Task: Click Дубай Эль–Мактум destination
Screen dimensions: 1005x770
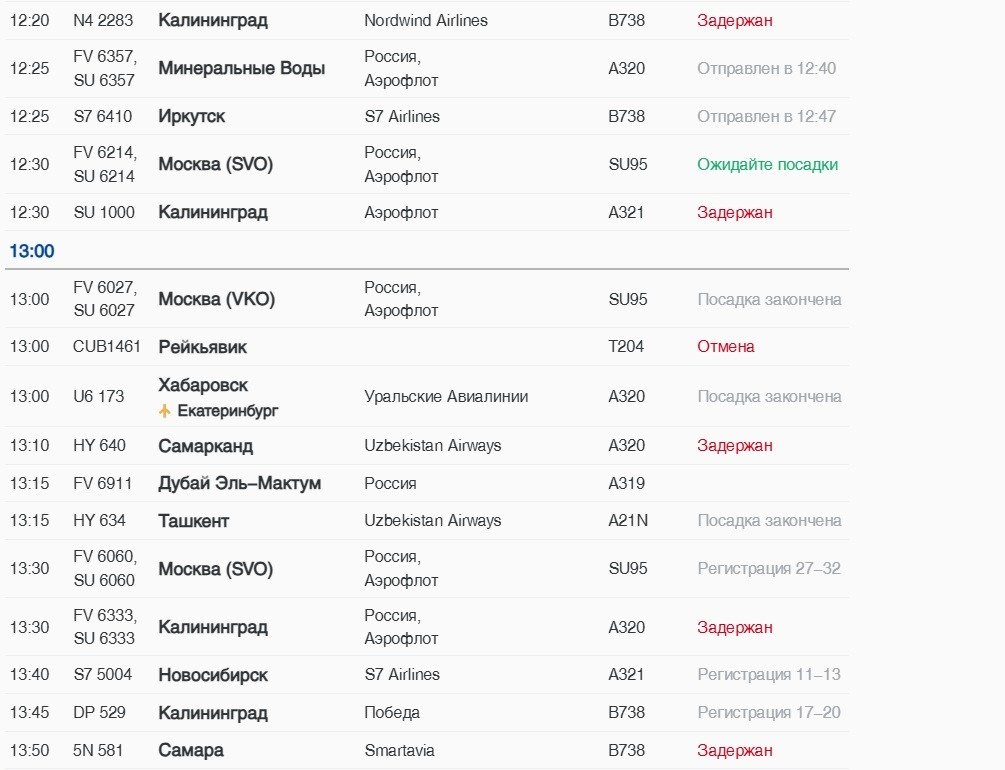Action: (239, 484)
